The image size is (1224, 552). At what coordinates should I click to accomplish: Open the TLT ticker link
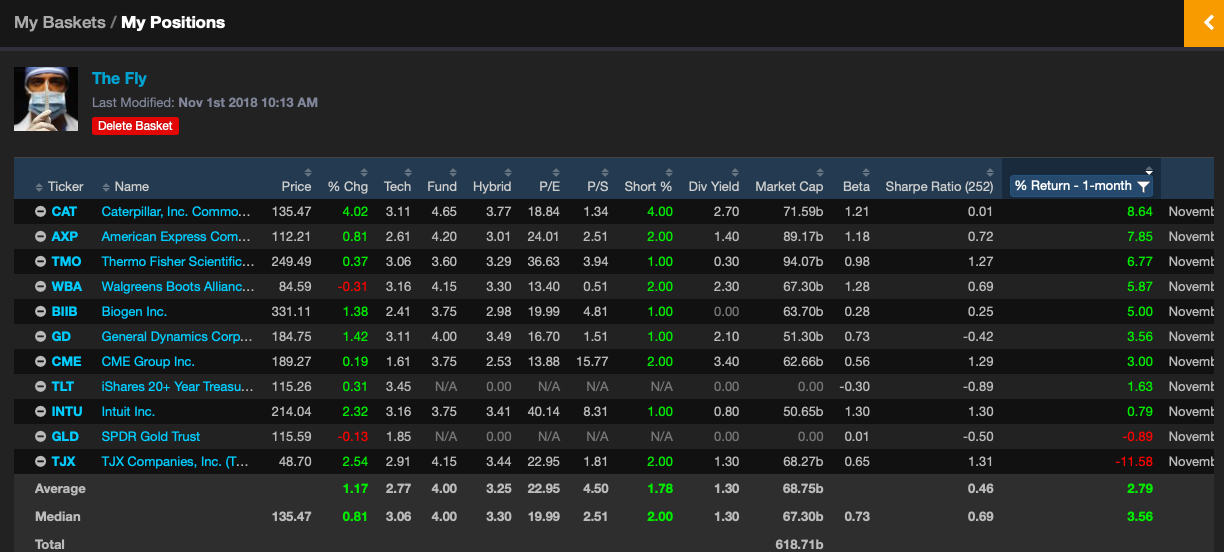pyautogui.click(x=63, y=387)
